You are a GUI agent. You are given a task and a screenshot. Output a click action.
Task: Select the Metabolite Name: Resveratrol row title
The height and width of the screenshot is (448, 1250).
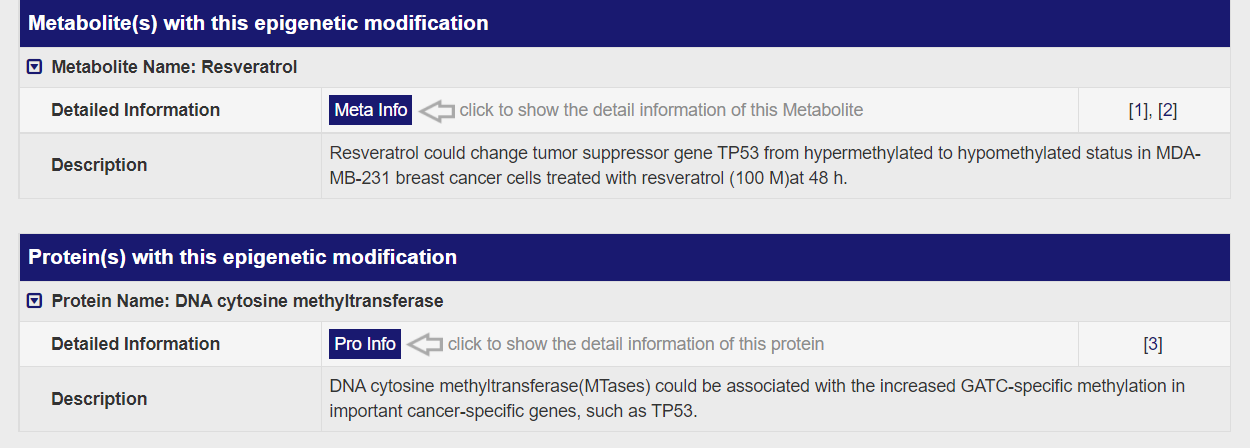(174, 67)
